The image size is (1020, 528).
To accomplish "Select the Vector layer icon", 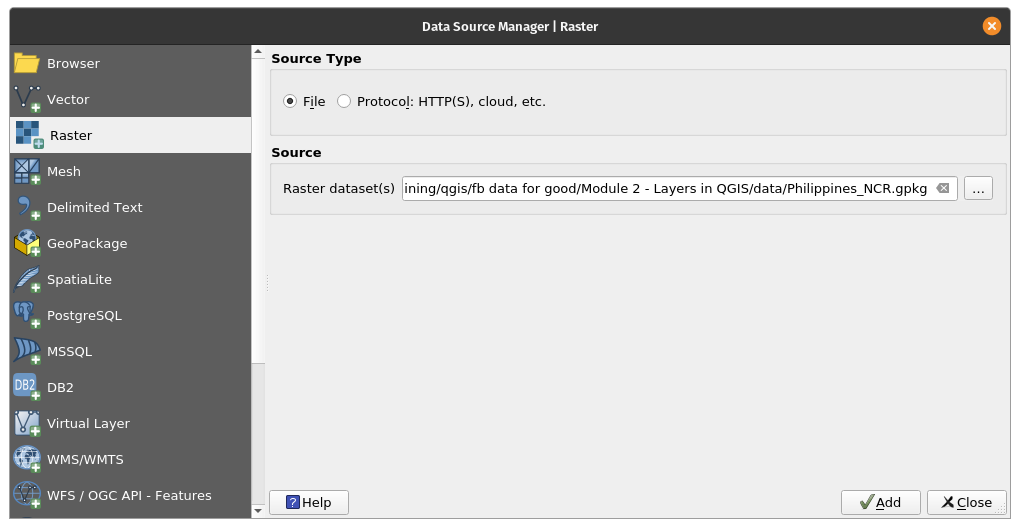I will (27, 99).
